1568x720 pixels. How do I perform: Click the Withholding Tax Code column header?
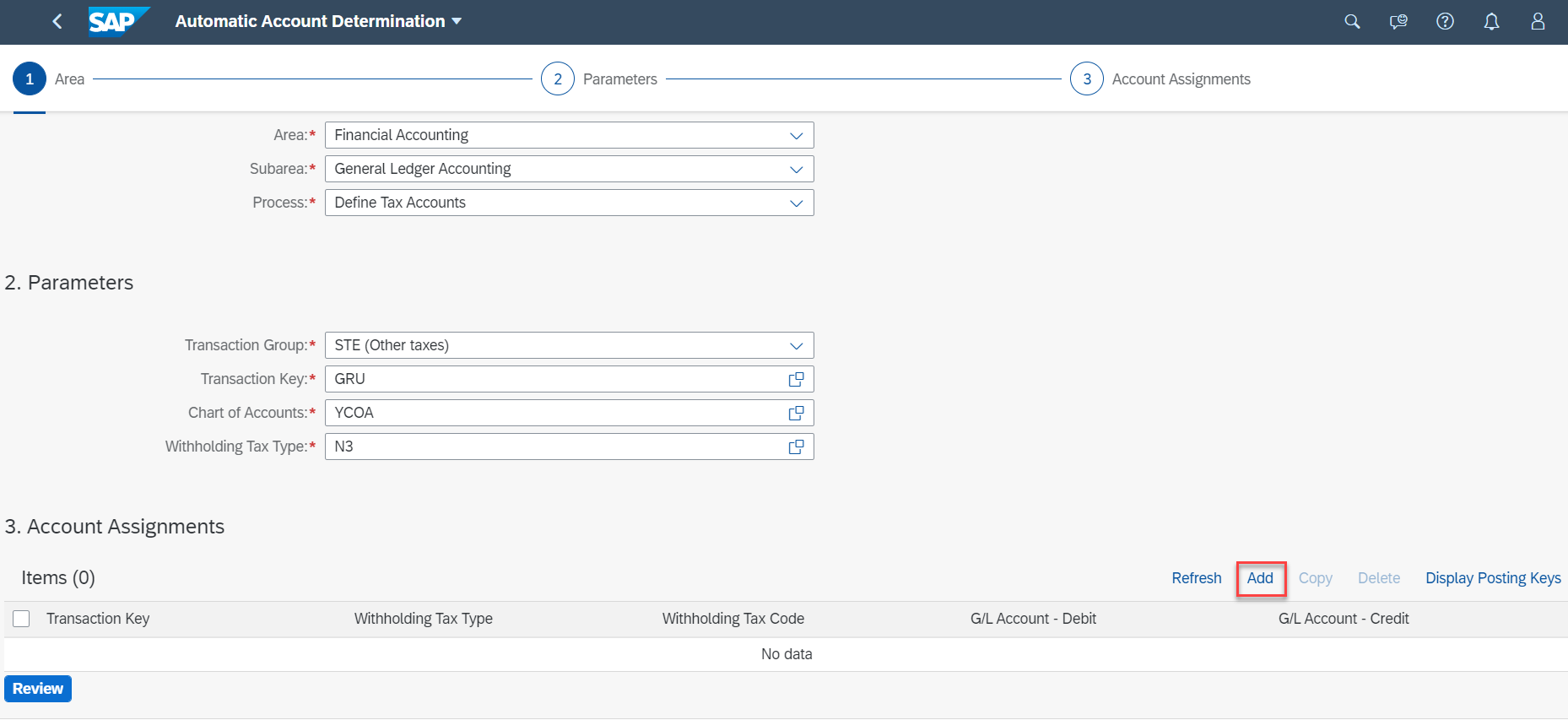[x=733, y=619]
